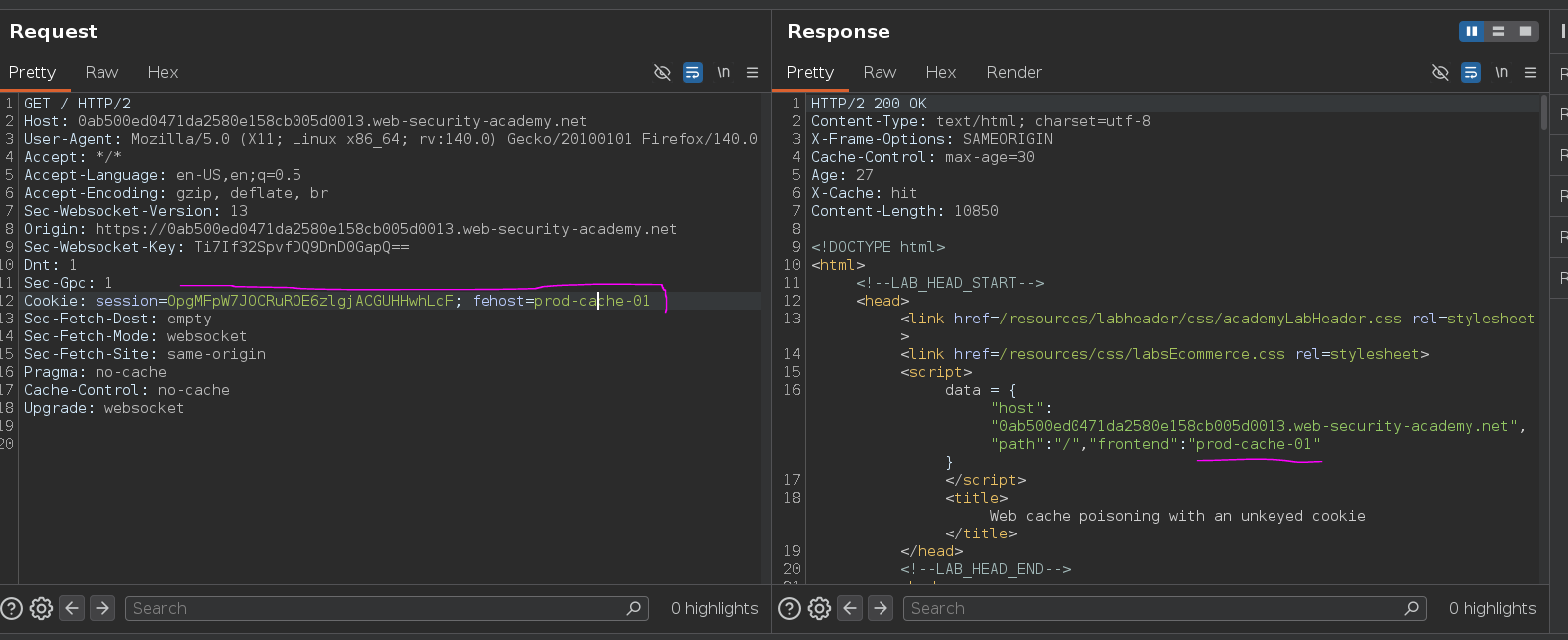Click Age: 27 response header
This screenshot has width=1568, height=640.
(x=842, y=175)
